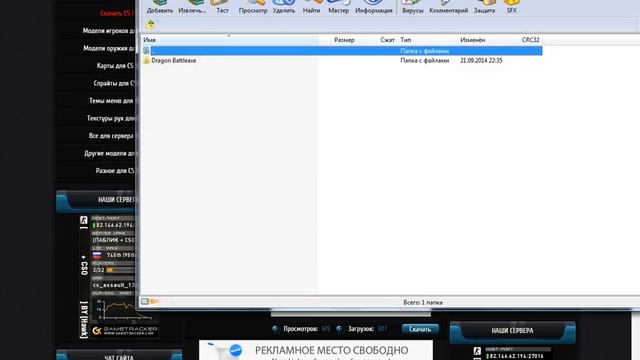
Task: Show archive Информация
Action: [x=374, y=7]
